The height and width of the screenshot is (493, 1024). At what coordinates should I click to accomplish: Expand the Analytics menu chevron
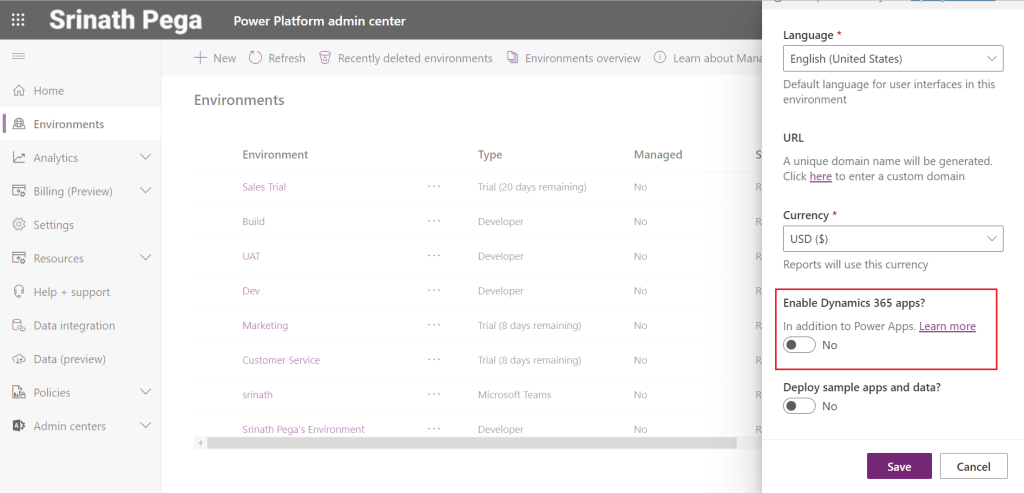pyautogui.click(x=145, y=158)
